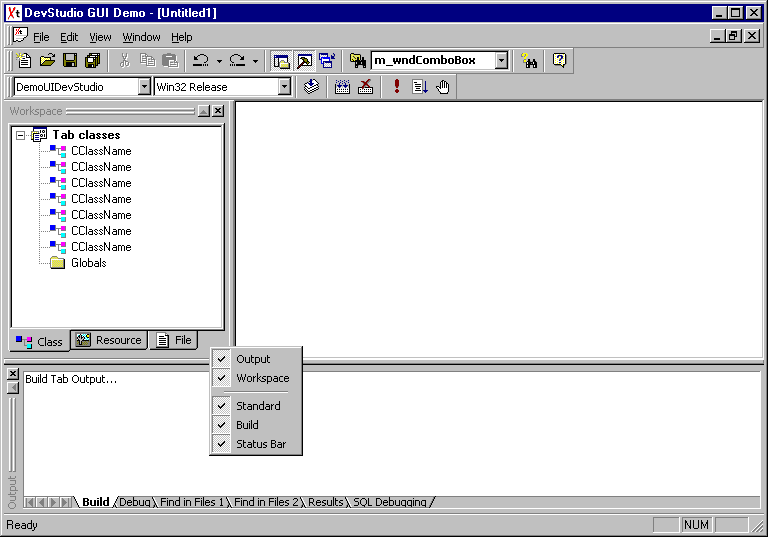Expand the Win32 Release configuration dropdown
This screenshot has width=768, height=537.
click(284, 87)
